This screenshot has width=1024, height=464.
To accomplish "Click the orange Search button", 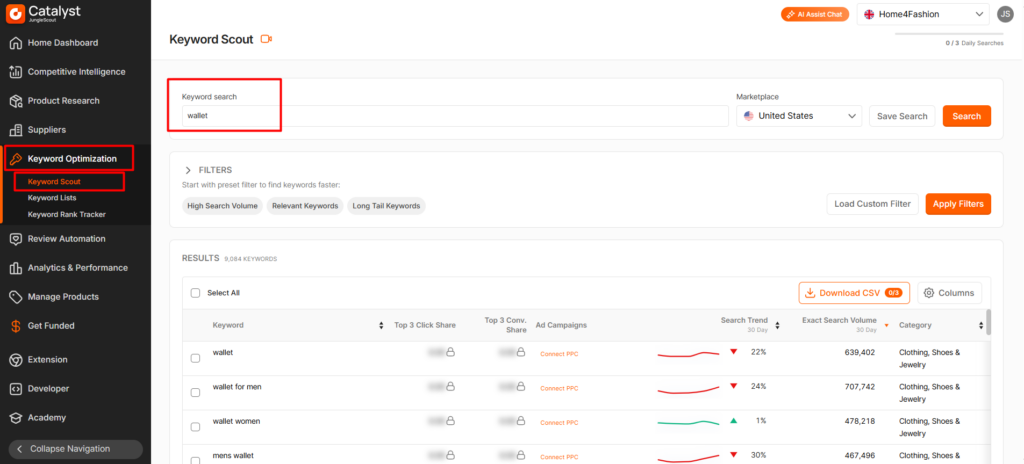I will tap(967, 116).
